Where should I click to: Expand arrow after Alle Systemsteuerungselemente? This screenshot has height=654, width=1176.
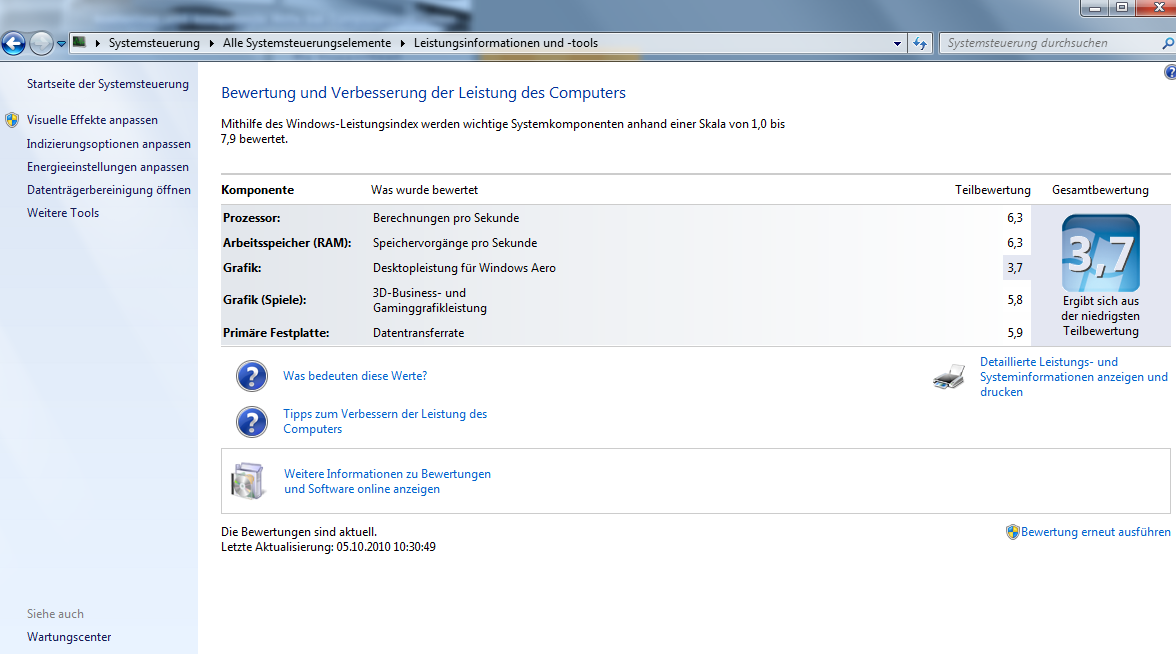point(403,43)
